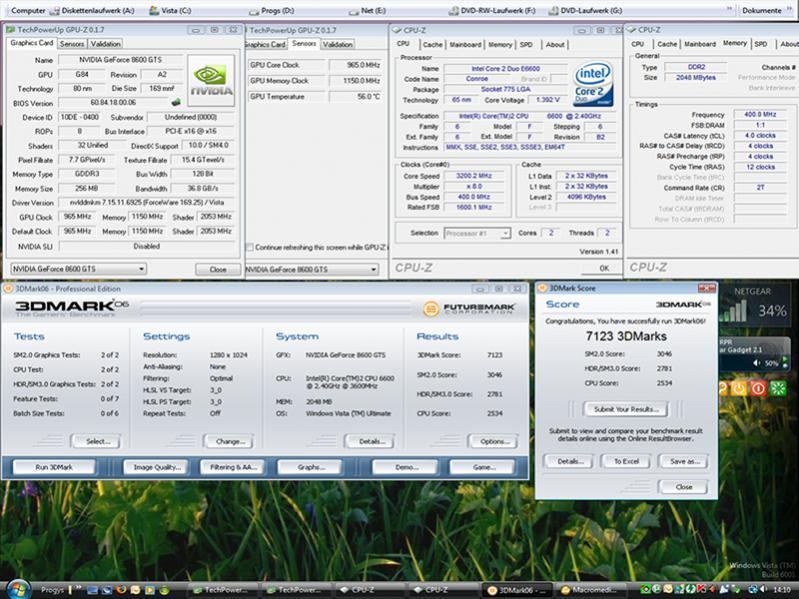Click the NETGEAR signal strength gadget
The image size is (799, 599).
(x=756, y=305)
